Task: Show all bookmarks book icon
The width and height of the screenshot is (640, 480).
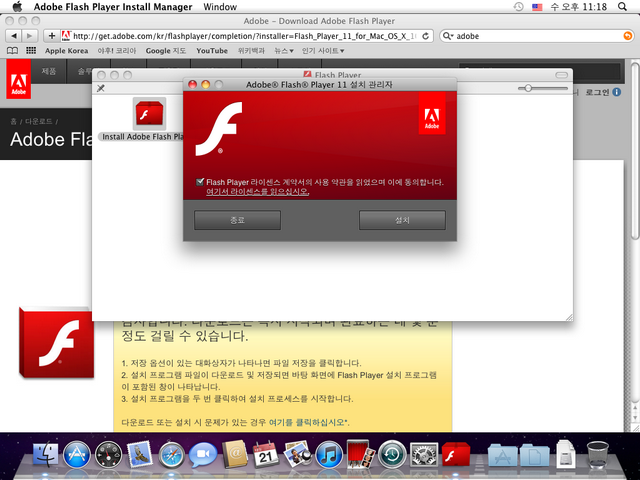Action: coord(13,51)
